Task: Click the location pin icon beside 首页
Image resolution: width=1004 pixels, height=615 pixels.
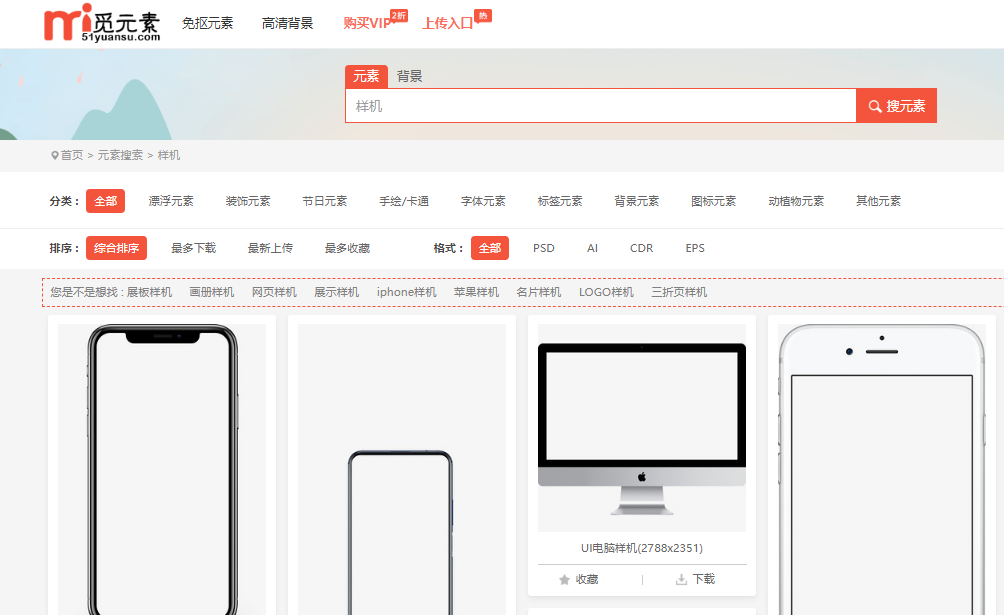Action: coord(55,155)
